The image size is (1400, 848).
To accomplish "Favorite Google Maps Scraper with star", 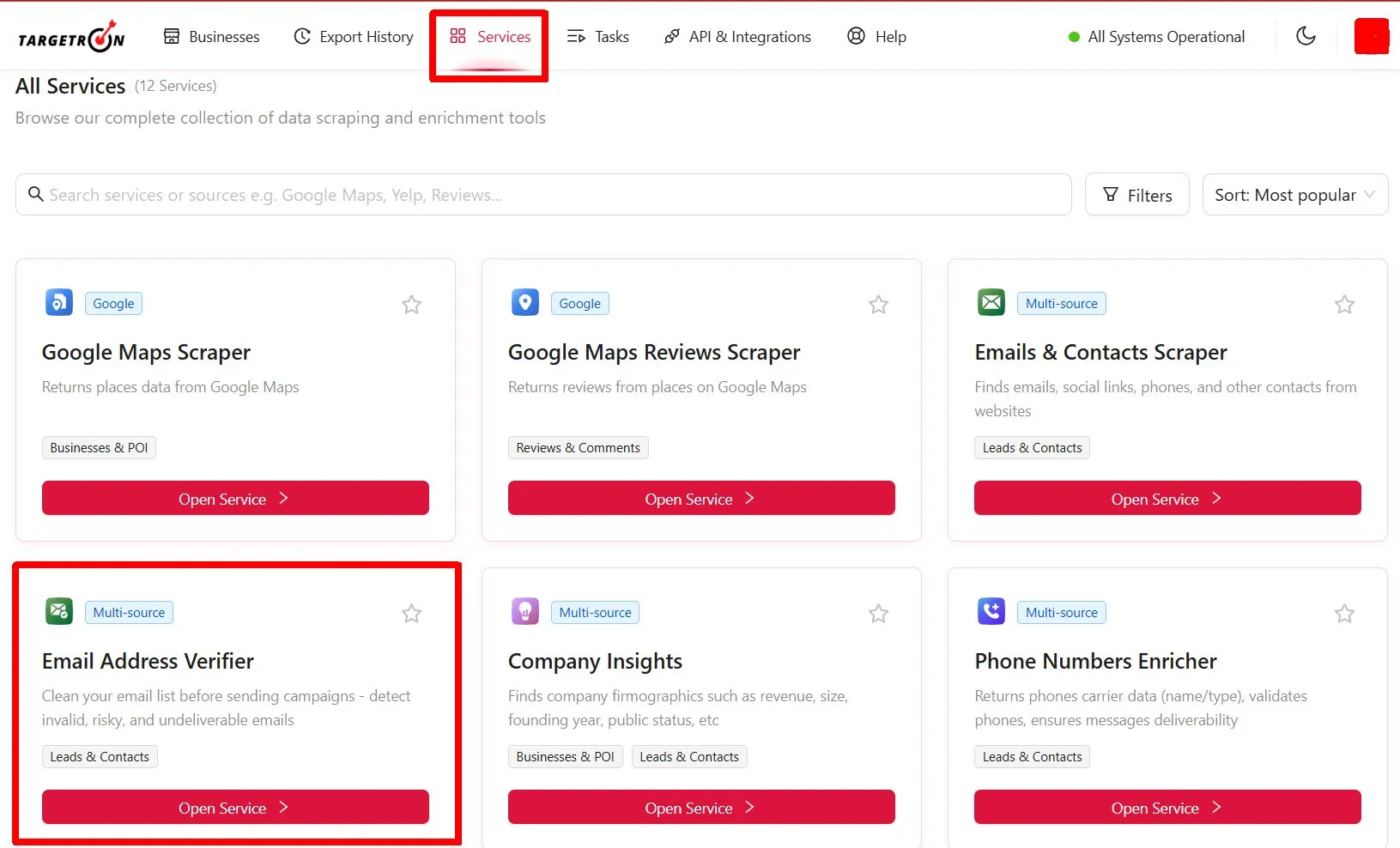I will pyautogui.click(x=412, y=305).
